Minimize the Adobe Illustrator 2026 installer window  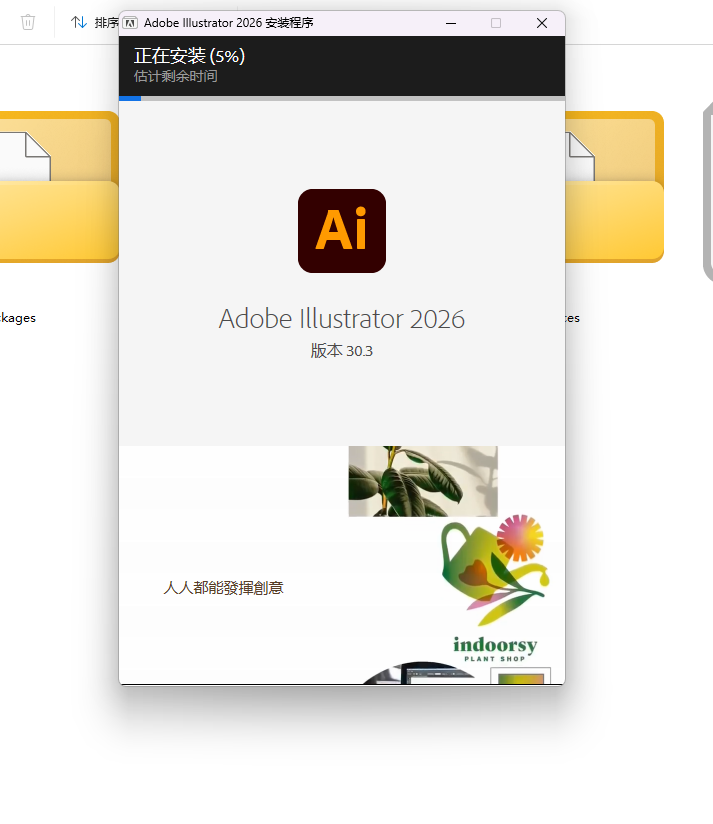(451, 23)
